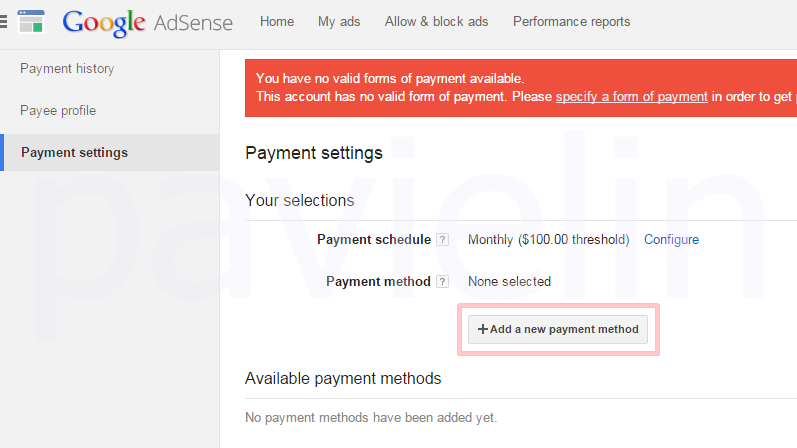Click the AdSense product icon
The height and width of the screenshot is (448, 797).
click(x=31, y=21)
